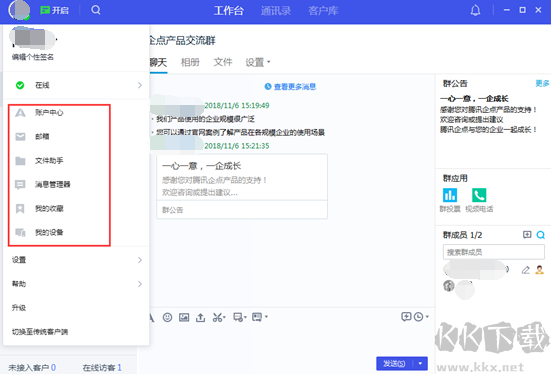The image size is (551, 374).
Task: Click 升级 menu entry
Action: click(19, 308)
